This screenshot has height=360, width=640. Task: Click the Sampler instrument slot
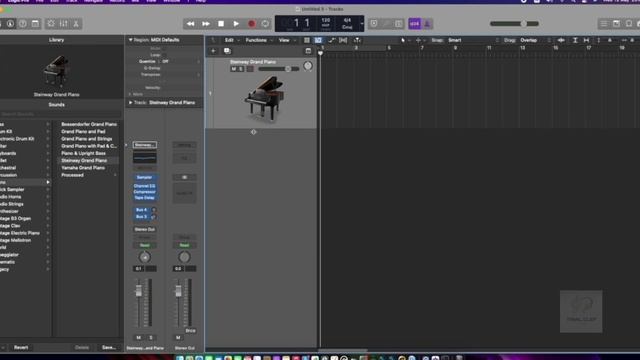(x=144, y=177)
